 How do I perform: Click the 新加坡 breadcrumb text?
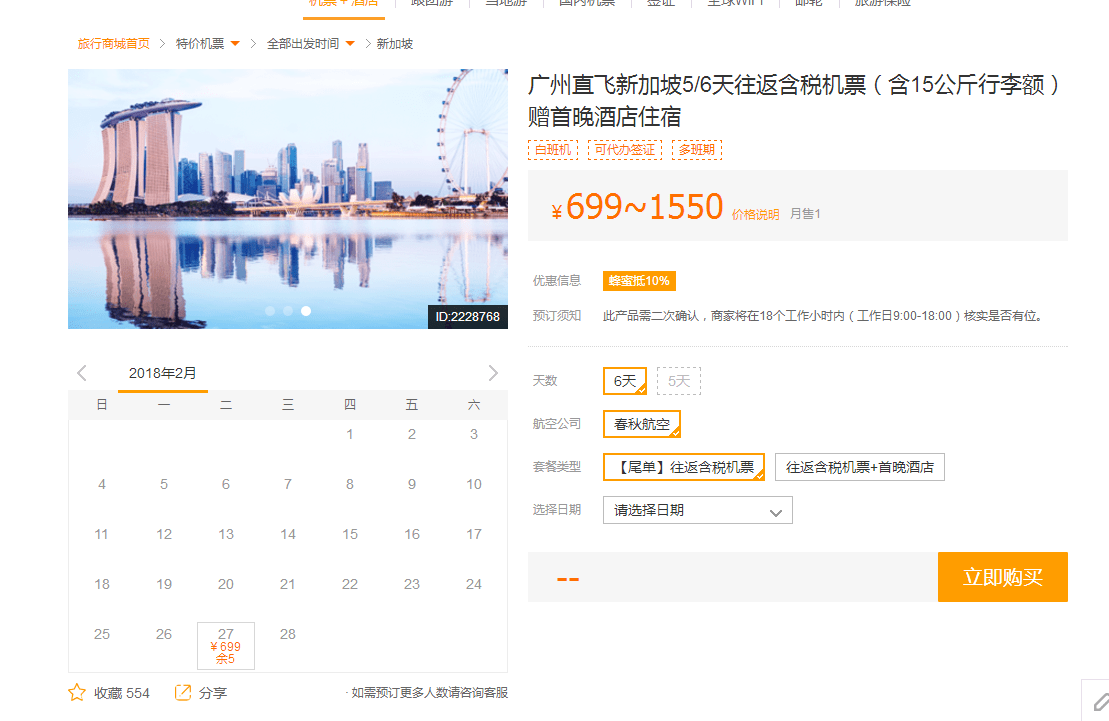pos(395,44)
